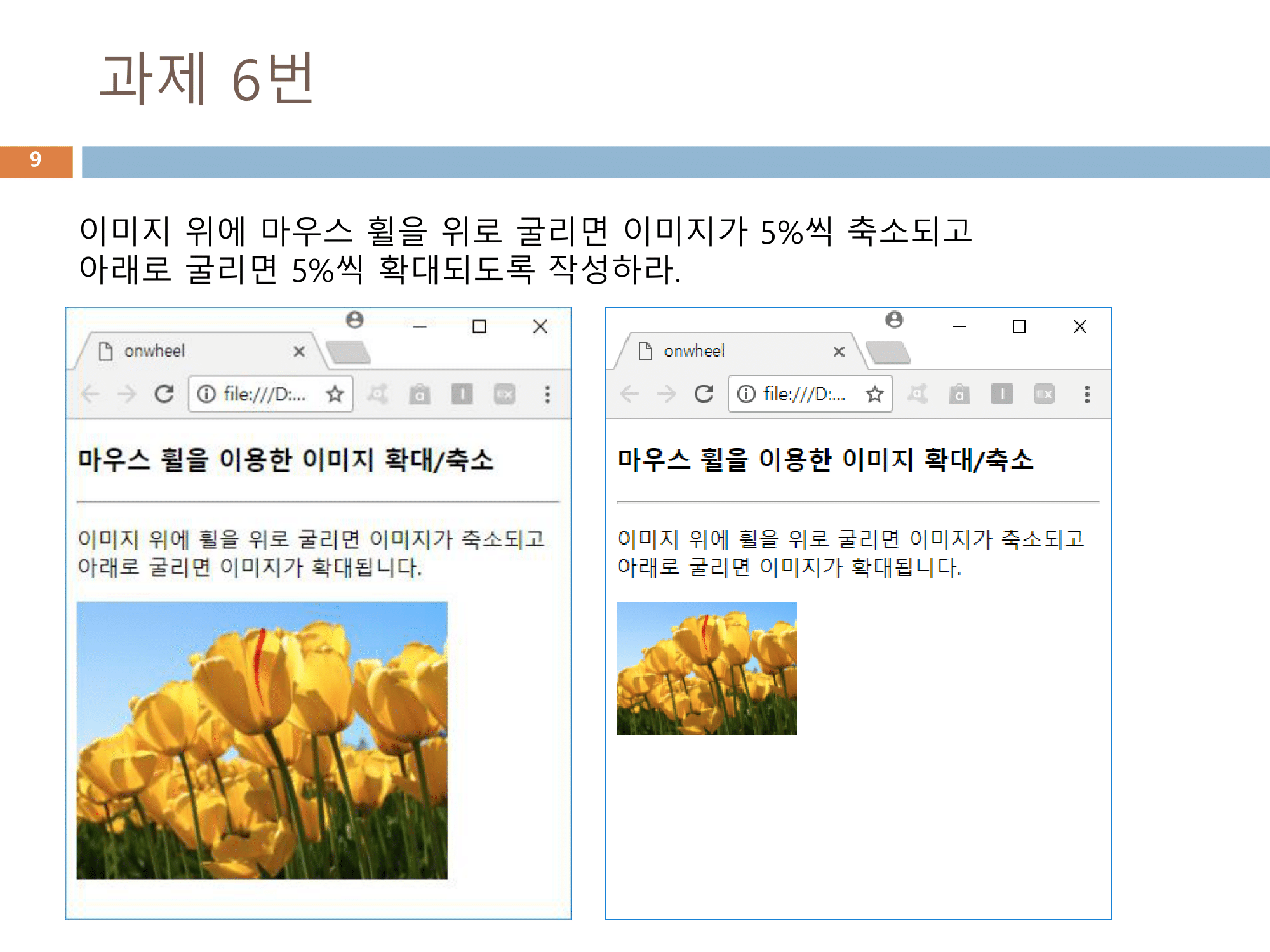Click site info icon in left address bar
Image resolution: width=1270 pixels, height=952 pixels.
206,394
